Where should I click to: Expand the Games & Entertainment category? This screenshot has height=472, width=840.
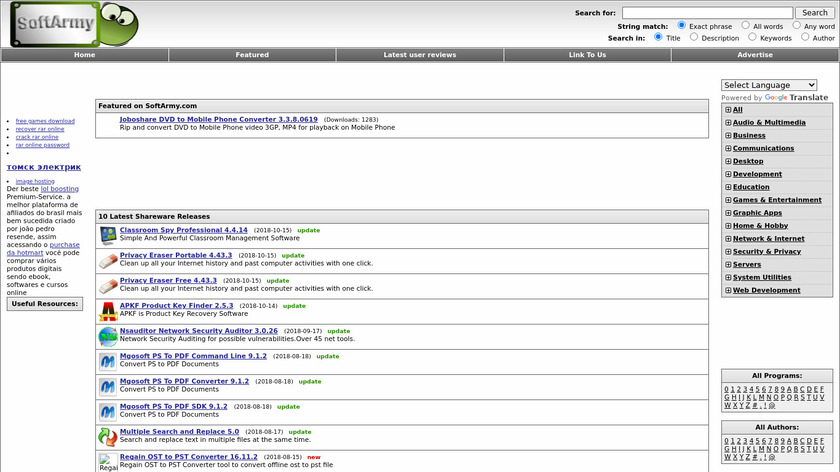coord(728,200)
